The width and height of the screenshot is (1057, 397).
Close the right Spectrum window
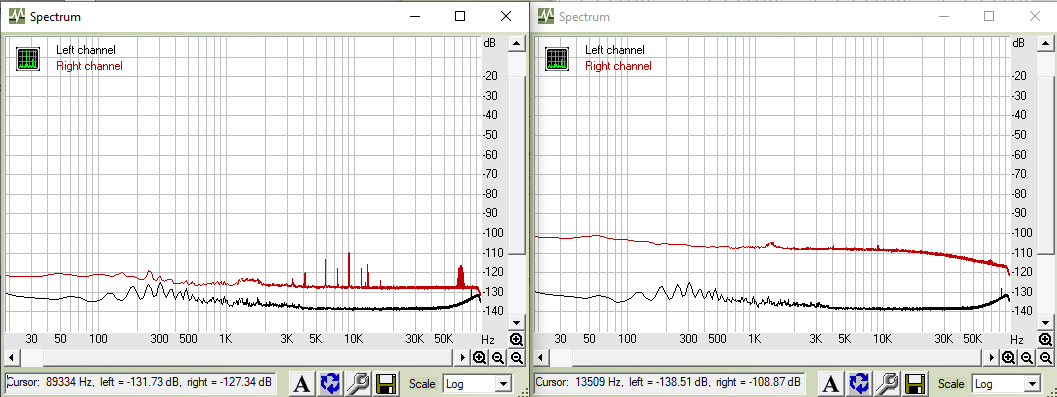pos(1035,16)
